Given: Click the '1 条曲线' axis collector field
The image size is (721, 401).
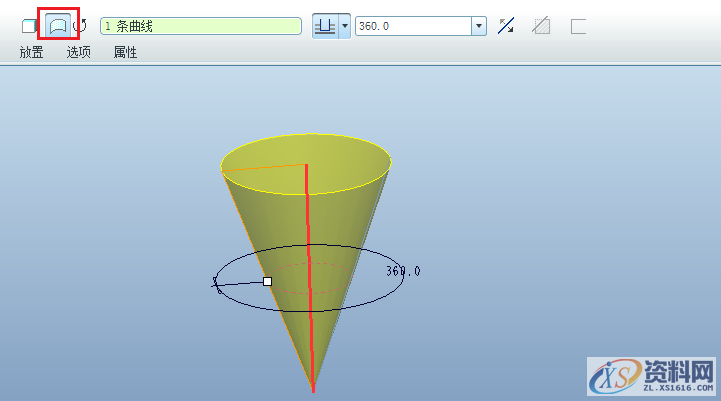Looking at the screenshot, I should coord(200,26).
